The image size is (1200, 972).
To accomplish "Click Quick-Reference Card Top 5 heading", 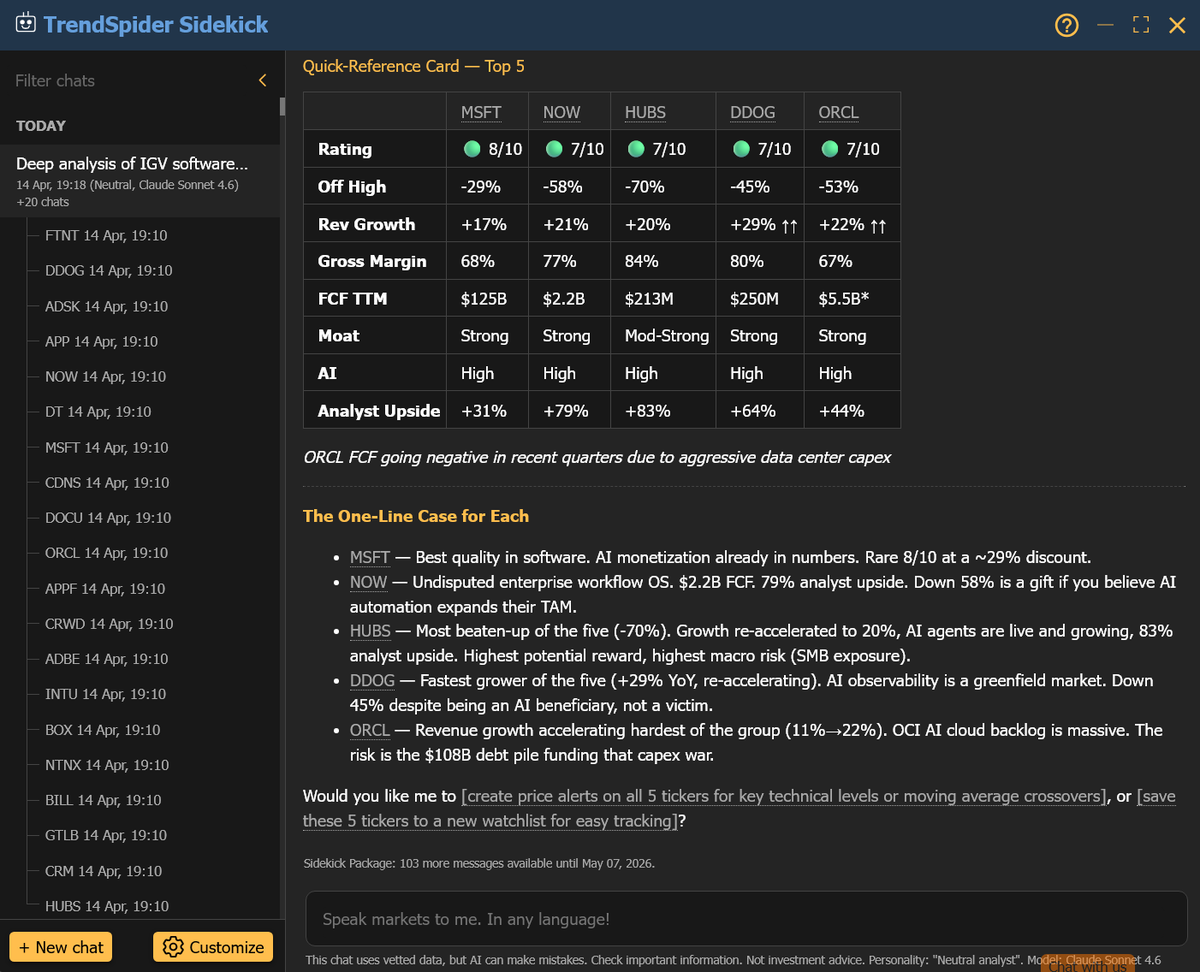I will (x=414, y=66).
